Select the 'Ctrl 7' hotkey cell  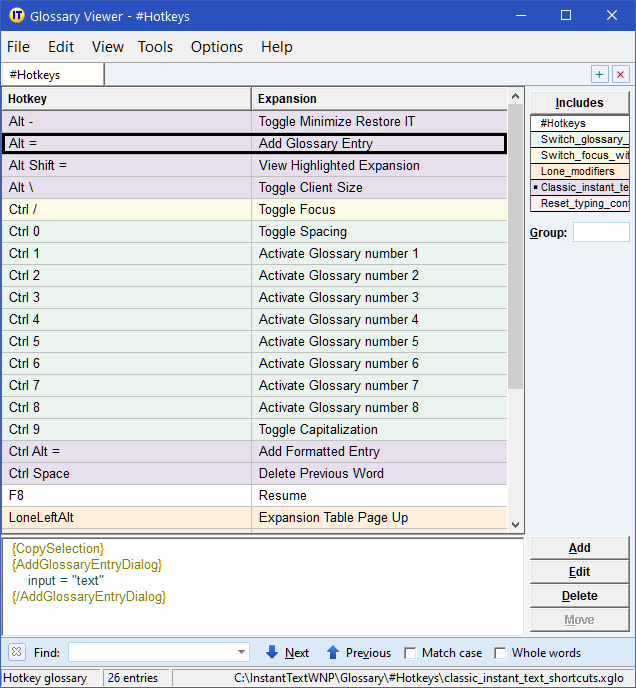coord(127,385)
